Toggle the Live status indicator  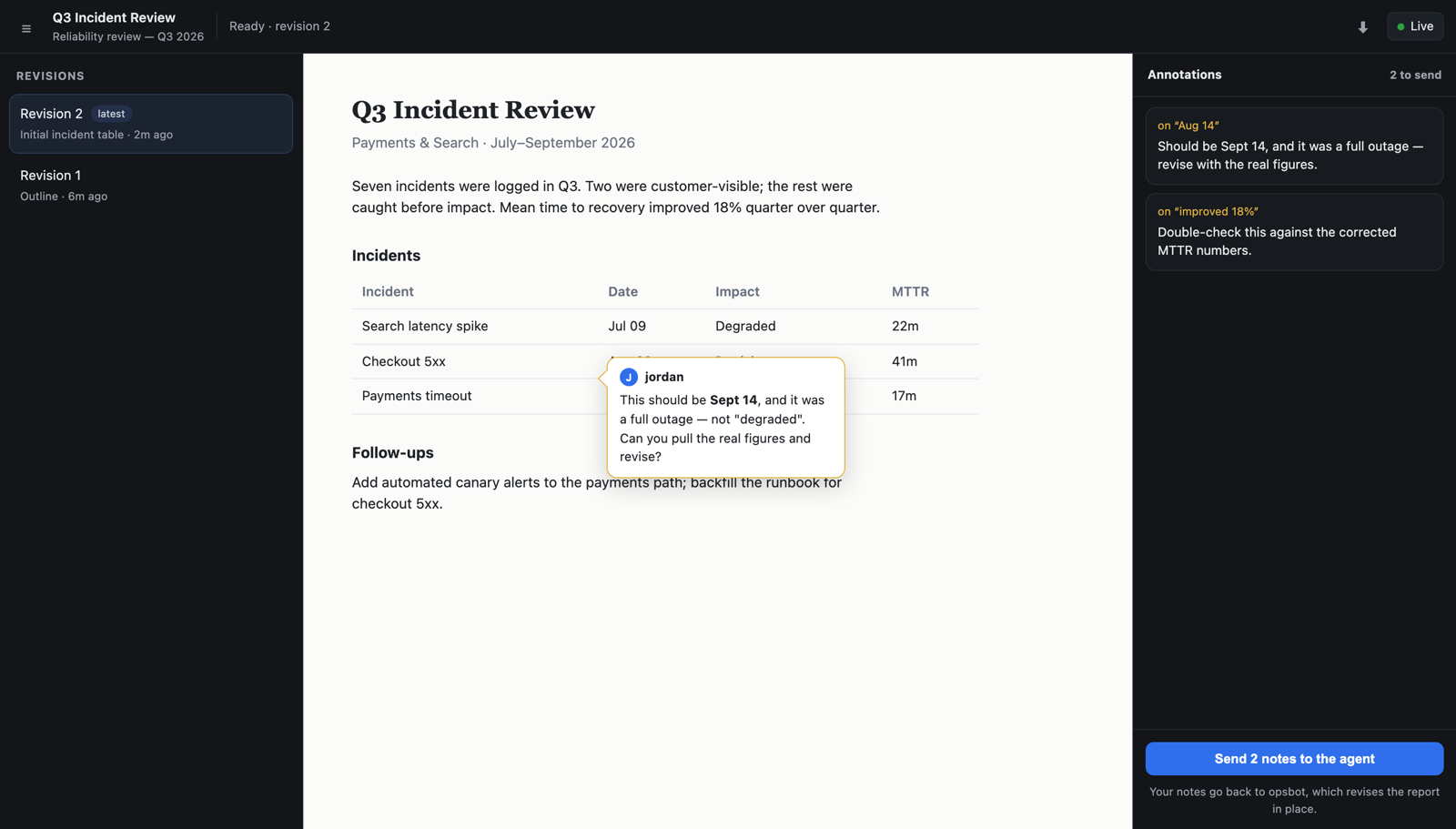click(1415, 26)
